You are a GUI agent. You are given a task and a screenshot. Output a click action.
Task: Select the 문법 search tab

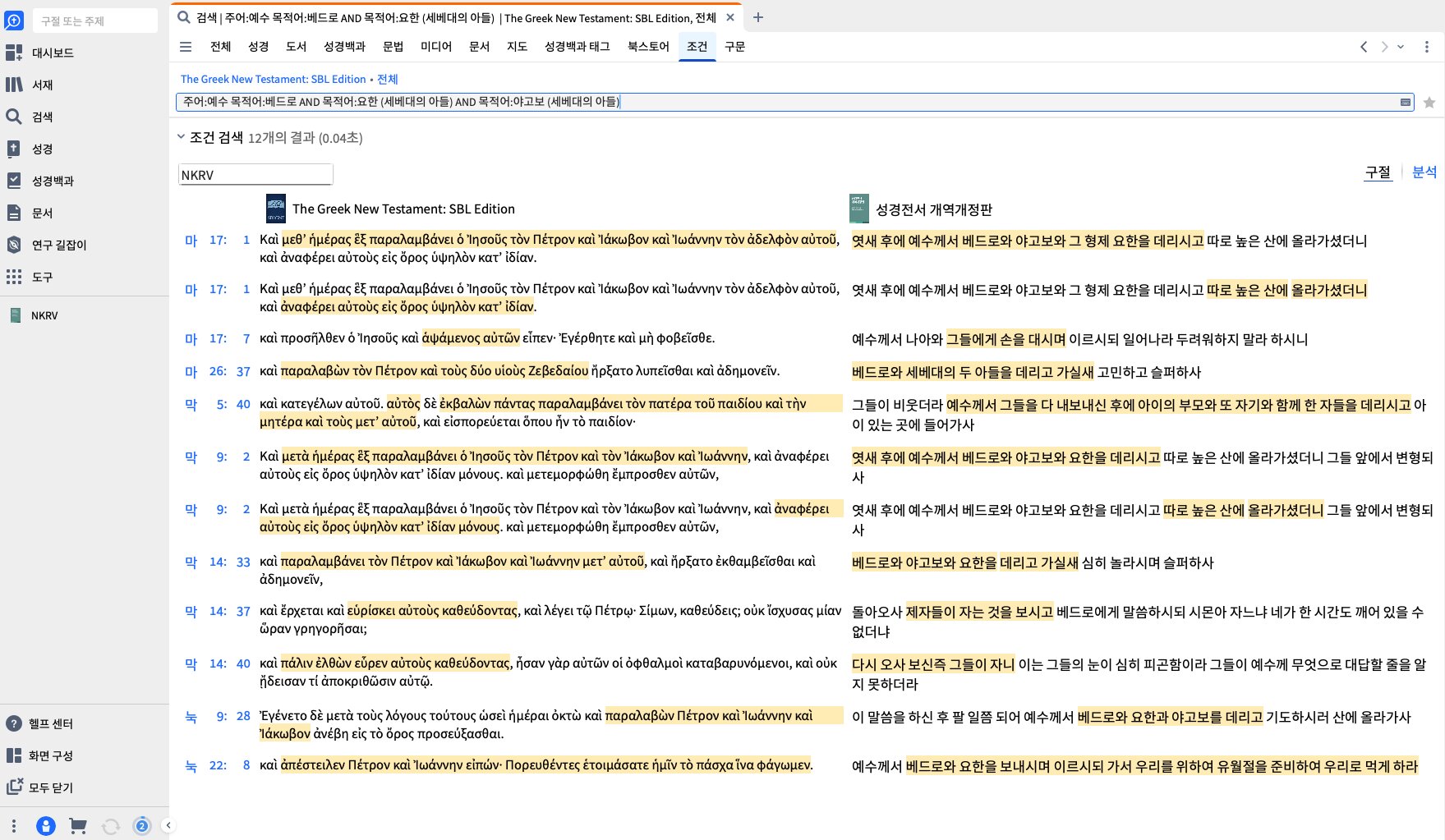tap(393, 47)
